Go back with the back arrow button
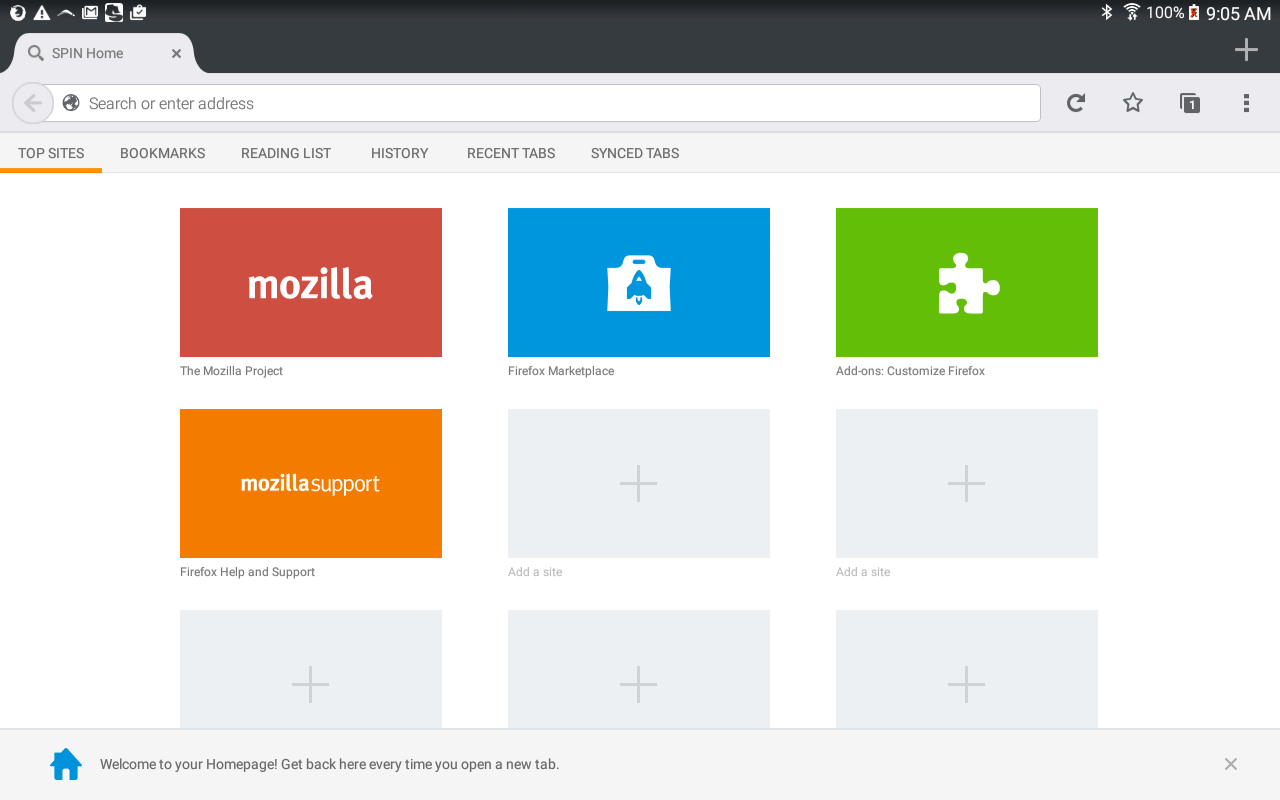Image resolution: width=1280 pixels, height=800 pixels. point(32,103)
